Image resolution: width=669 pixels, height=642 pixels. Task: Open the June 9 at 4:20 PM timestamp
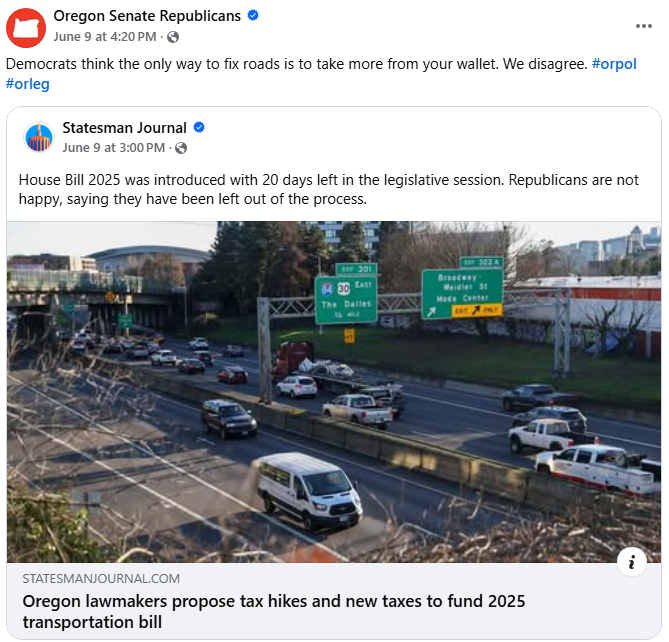[x=105, y=37]
